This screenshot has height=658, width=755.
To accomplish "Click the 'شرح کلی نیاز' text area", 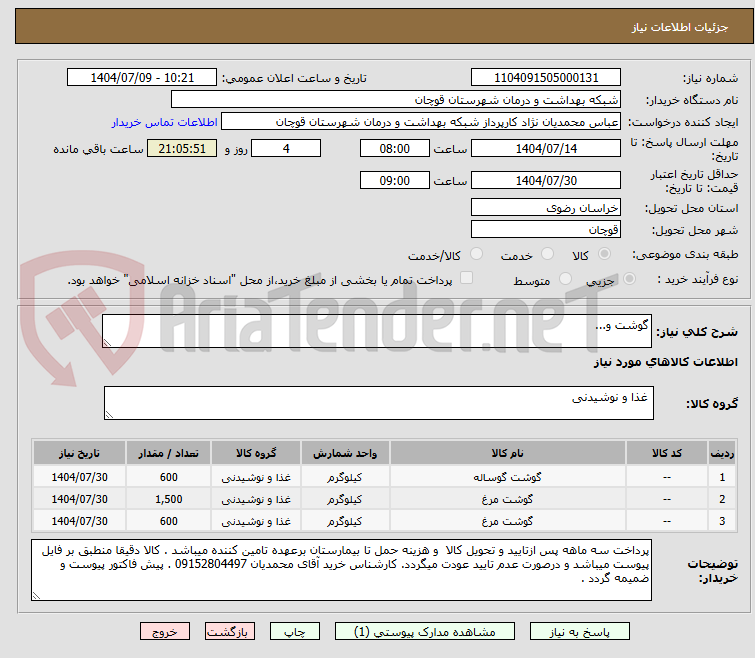I will click(377, 332).
